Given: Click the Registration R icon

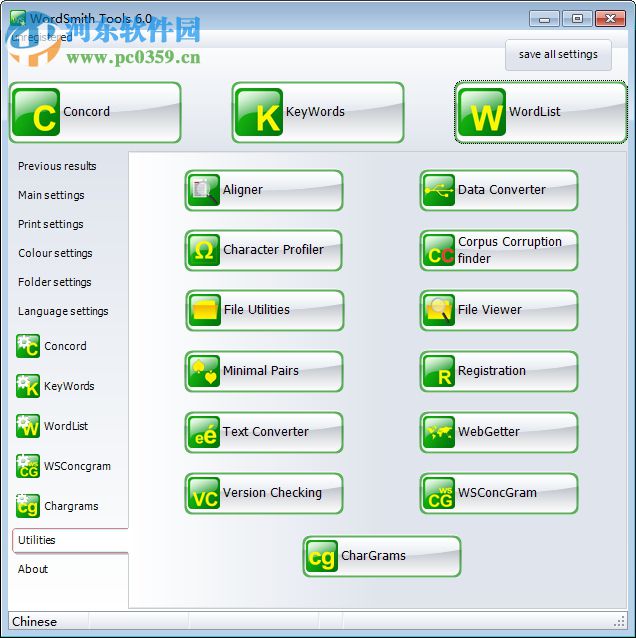Looking at the screenshot, I should click(439, 371).
